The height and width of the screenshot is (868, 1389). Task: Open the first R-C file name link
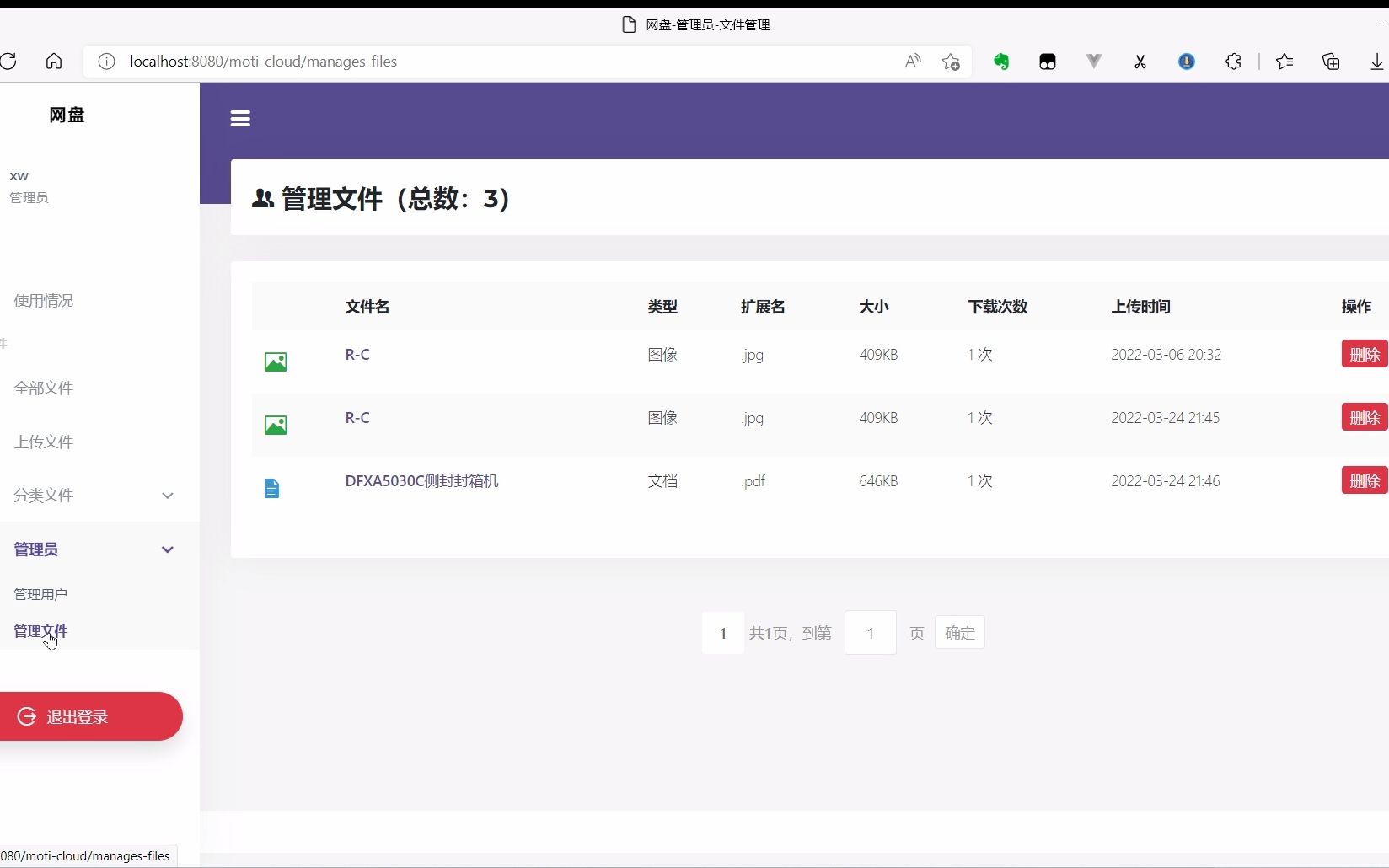[357, 355]
